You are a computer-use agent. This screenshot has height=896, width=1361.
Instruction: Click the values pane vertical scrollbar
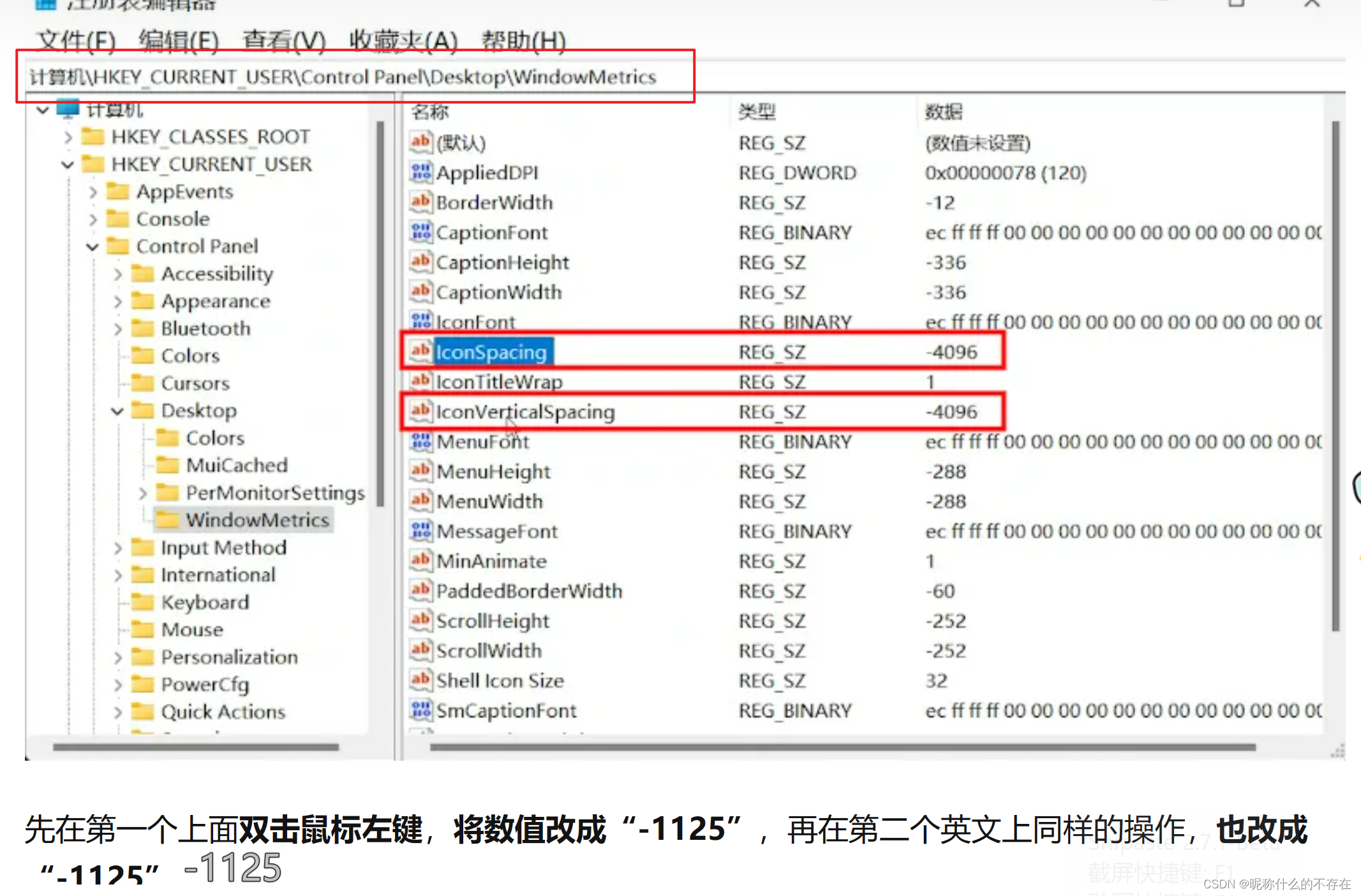coord(1335,377)
